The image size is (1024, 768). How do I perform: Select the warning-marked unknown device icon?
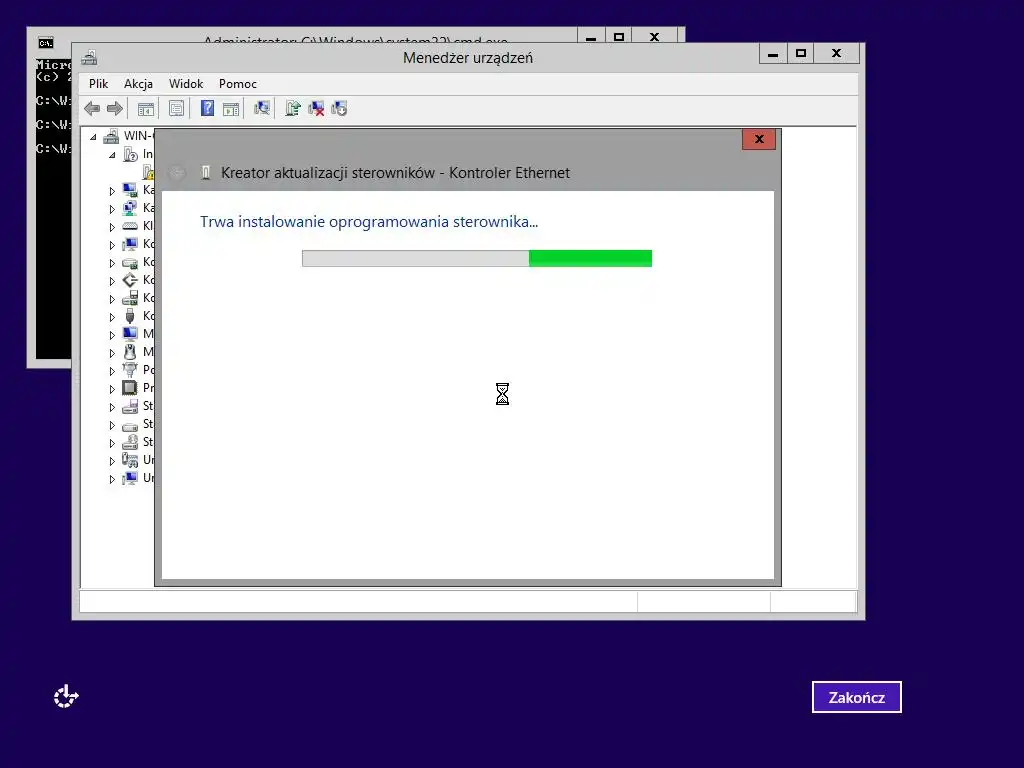(148, 172)
